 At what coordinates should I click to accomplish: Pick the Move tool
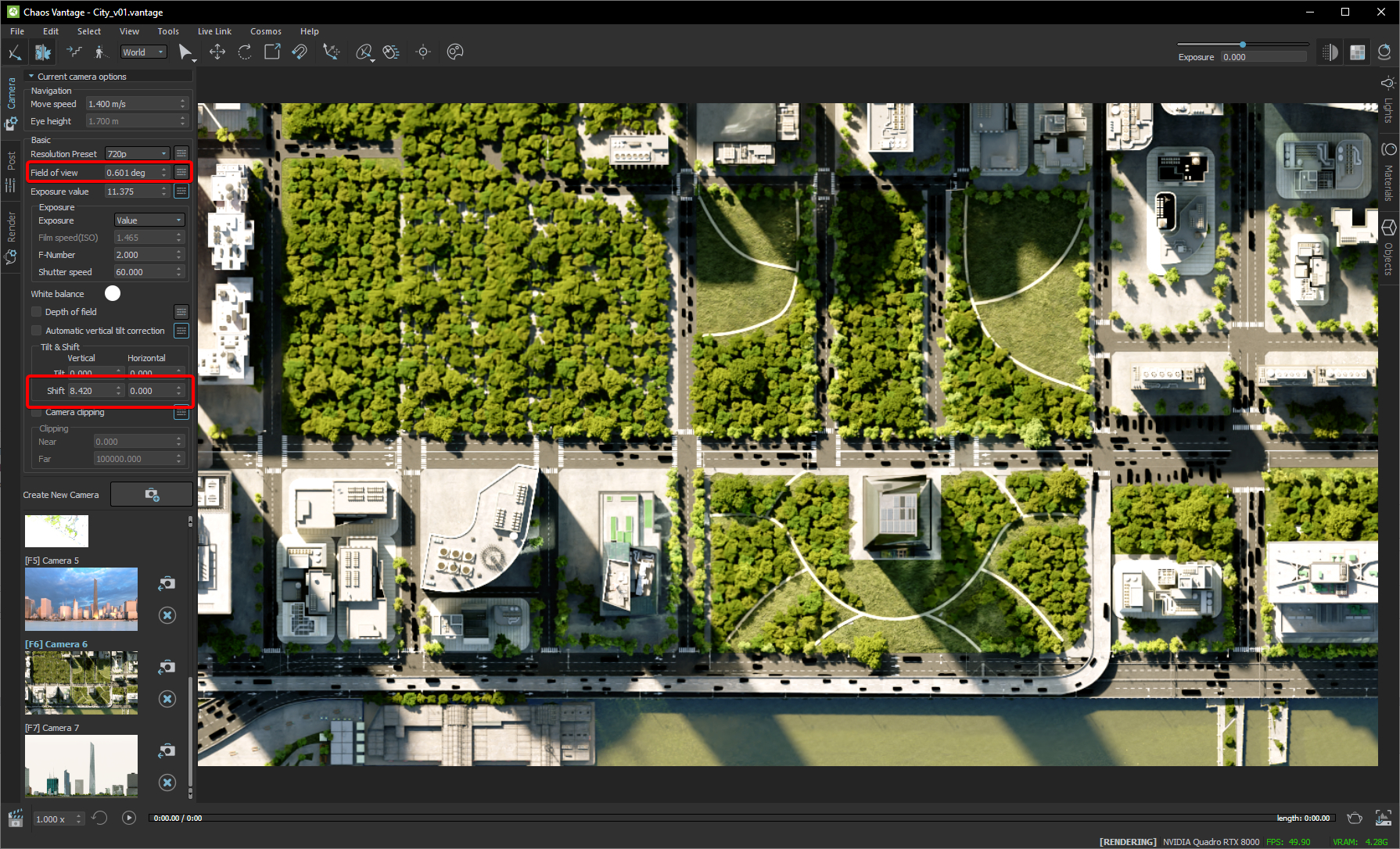[217, 52]
